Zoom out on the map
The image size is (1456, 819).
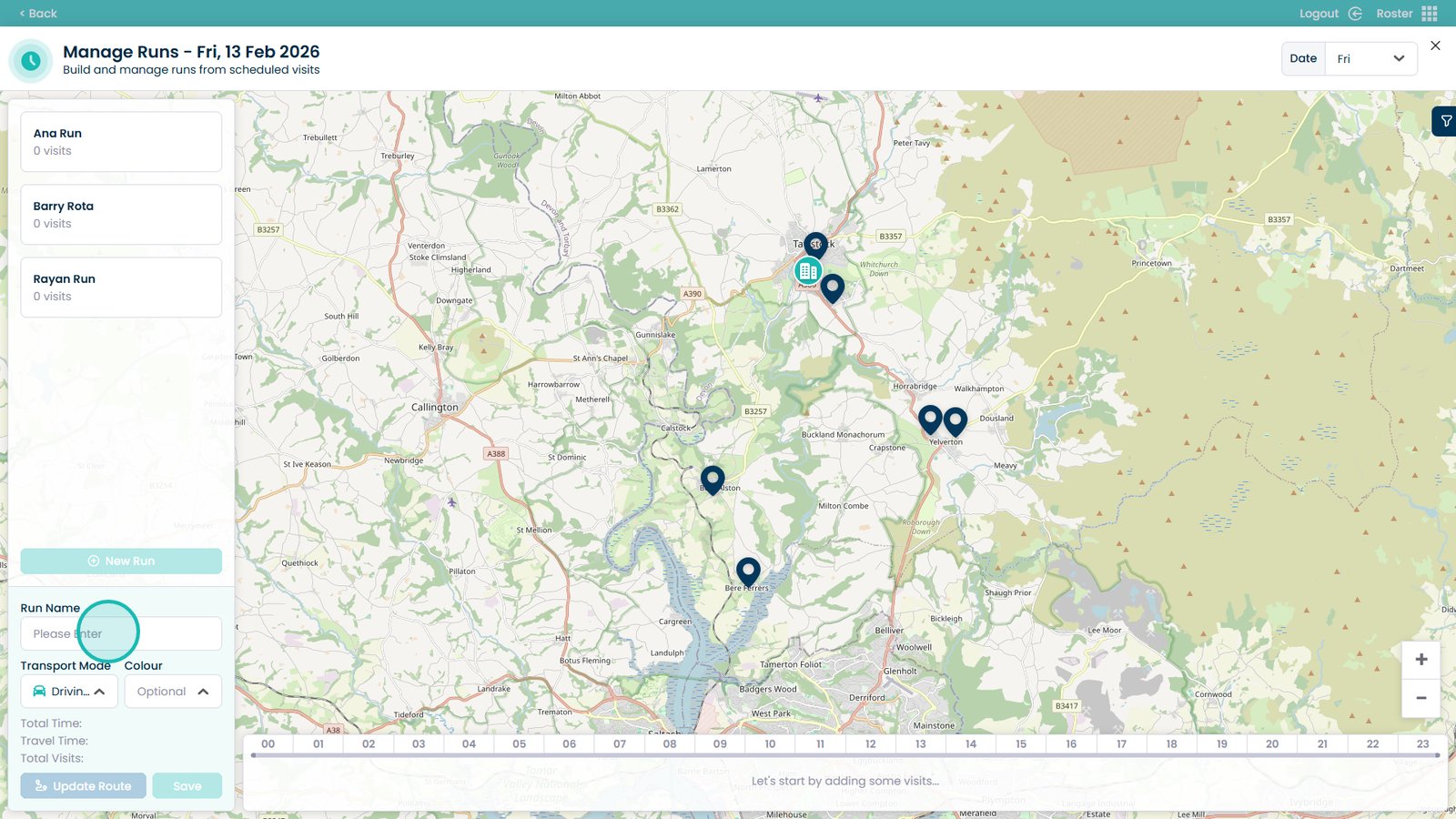(1421, 698)
